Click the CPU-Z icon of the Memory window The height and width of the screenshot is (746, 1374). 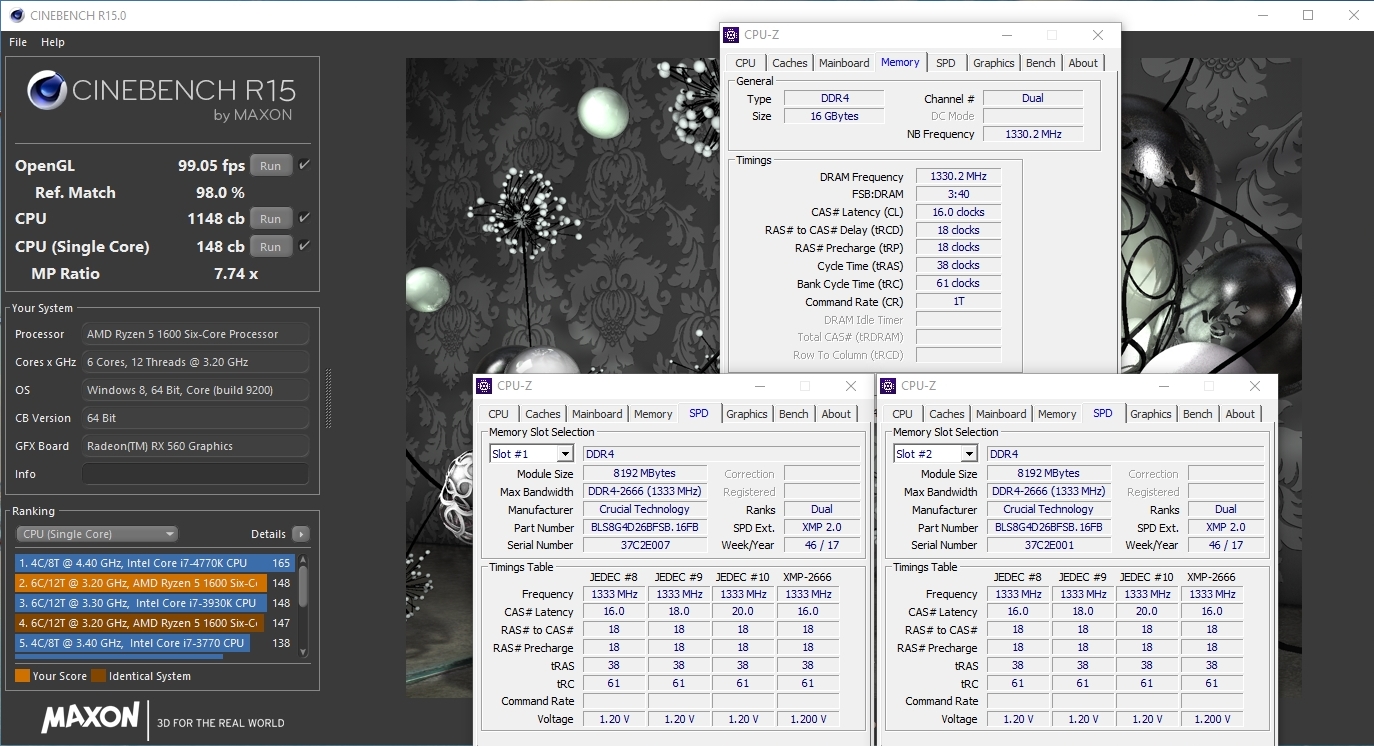point(732,35)
